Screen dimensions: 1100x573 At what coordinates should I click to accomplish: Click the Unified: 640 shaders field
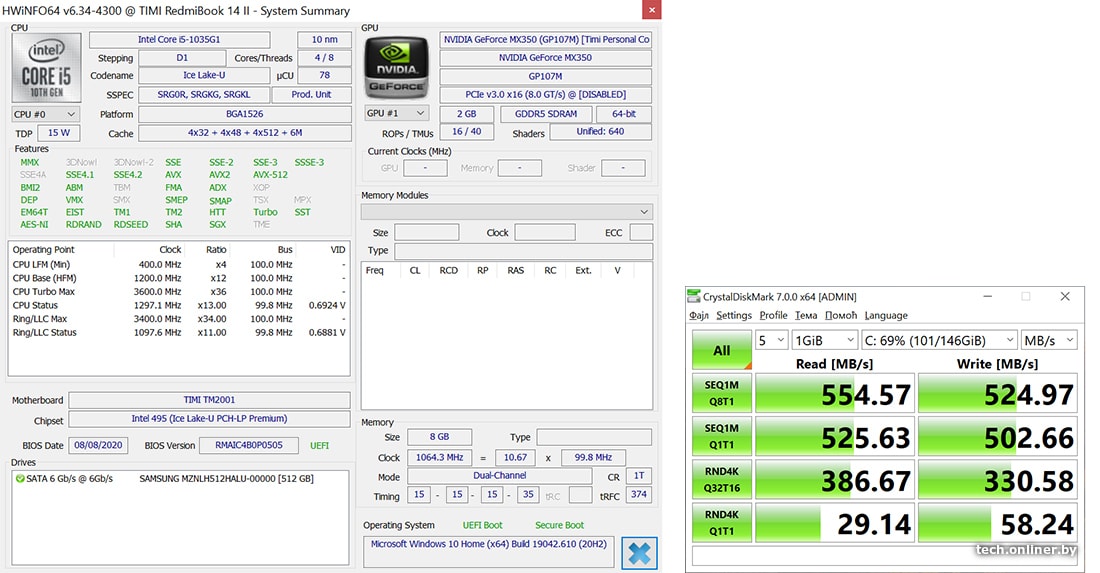coord(601,132)
